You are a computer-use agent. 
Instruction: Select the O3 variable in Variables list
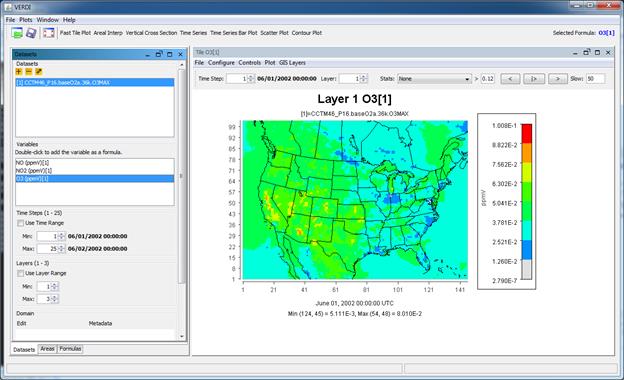[95, 179]
